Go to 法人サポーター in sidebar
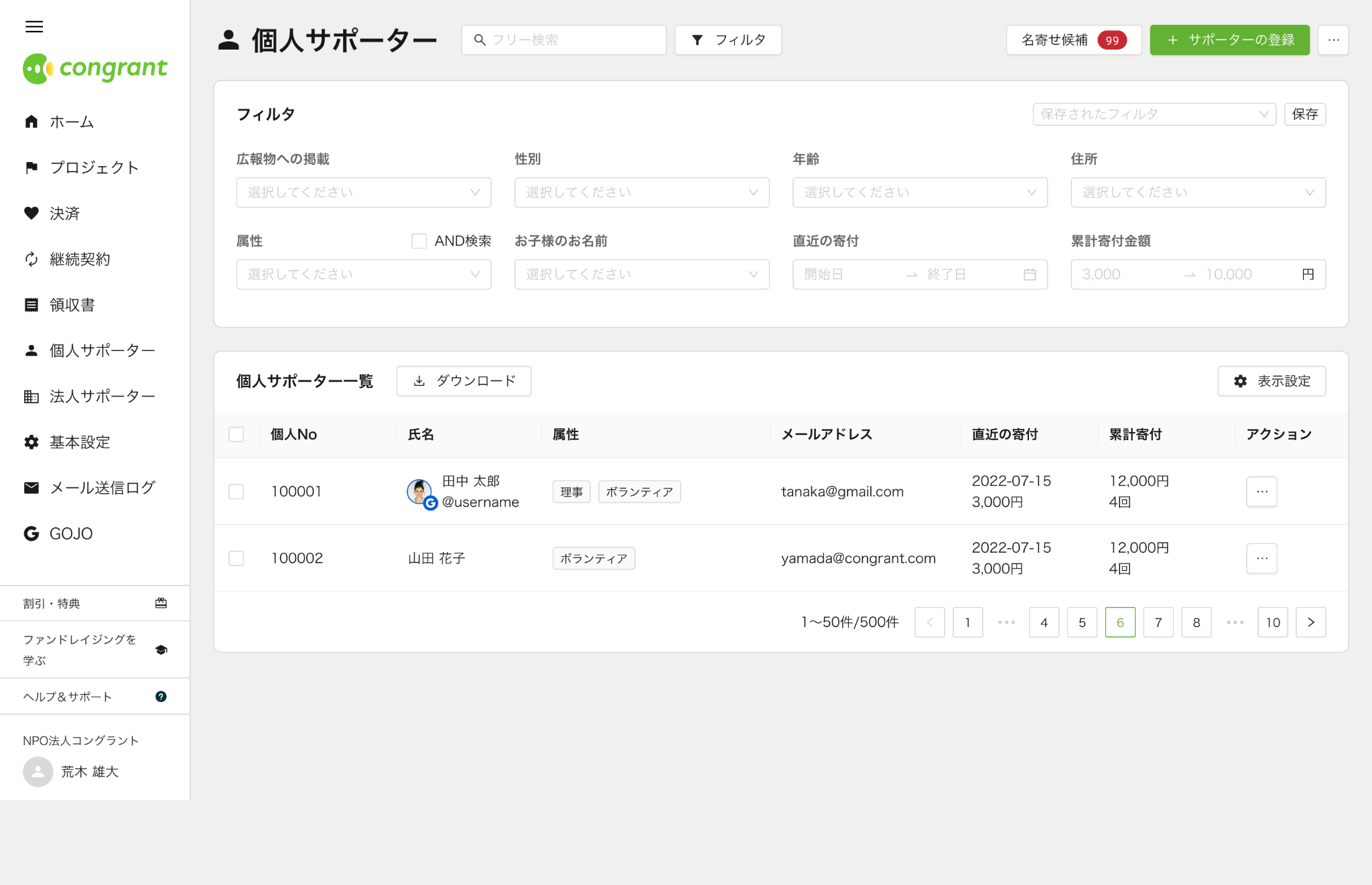1372x885 pixels. coord(102,397)
